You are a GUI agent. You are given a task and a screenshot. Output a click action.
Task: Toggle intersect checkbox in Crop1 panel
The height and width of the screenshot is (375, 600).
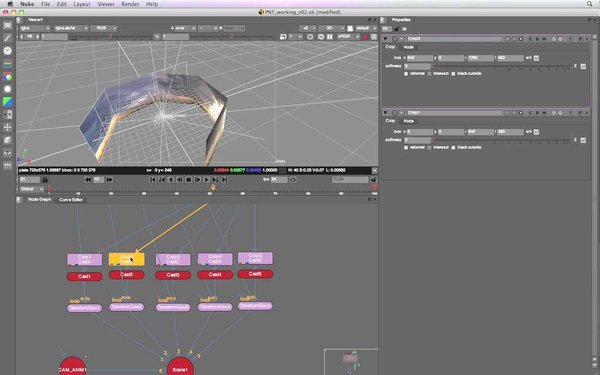click(x=429, y=147)
